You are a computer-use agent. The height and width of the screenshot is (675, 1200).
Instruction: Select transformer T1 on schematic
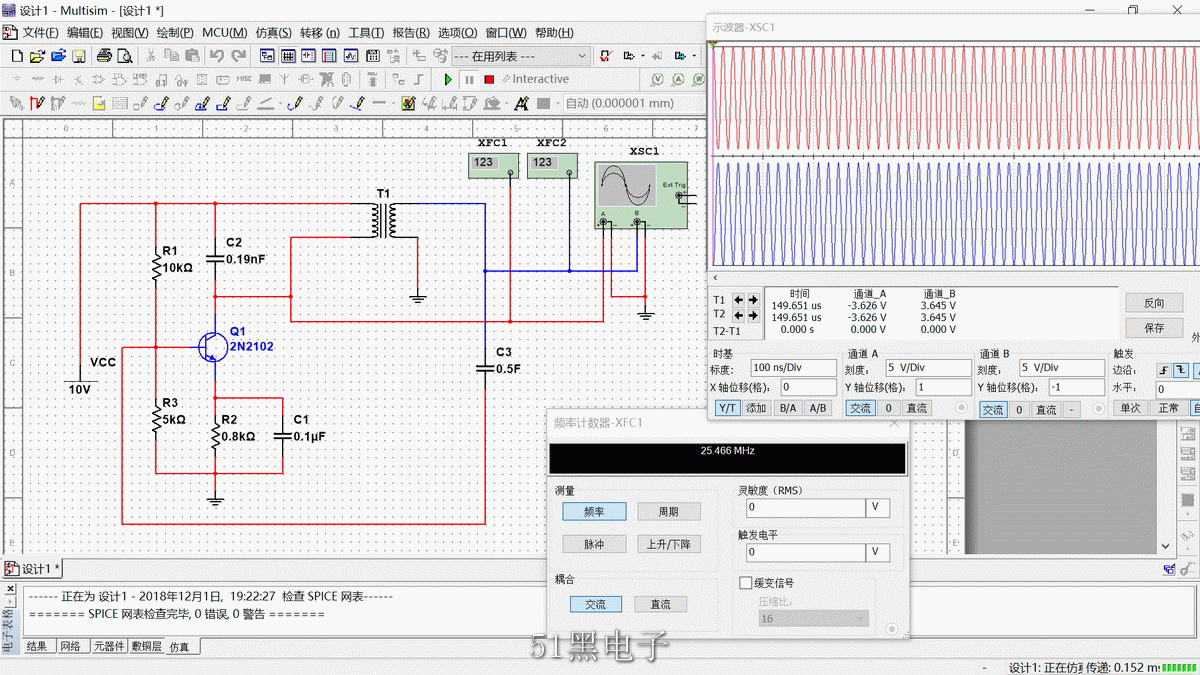pyautogui.click(x=383, y=219)
